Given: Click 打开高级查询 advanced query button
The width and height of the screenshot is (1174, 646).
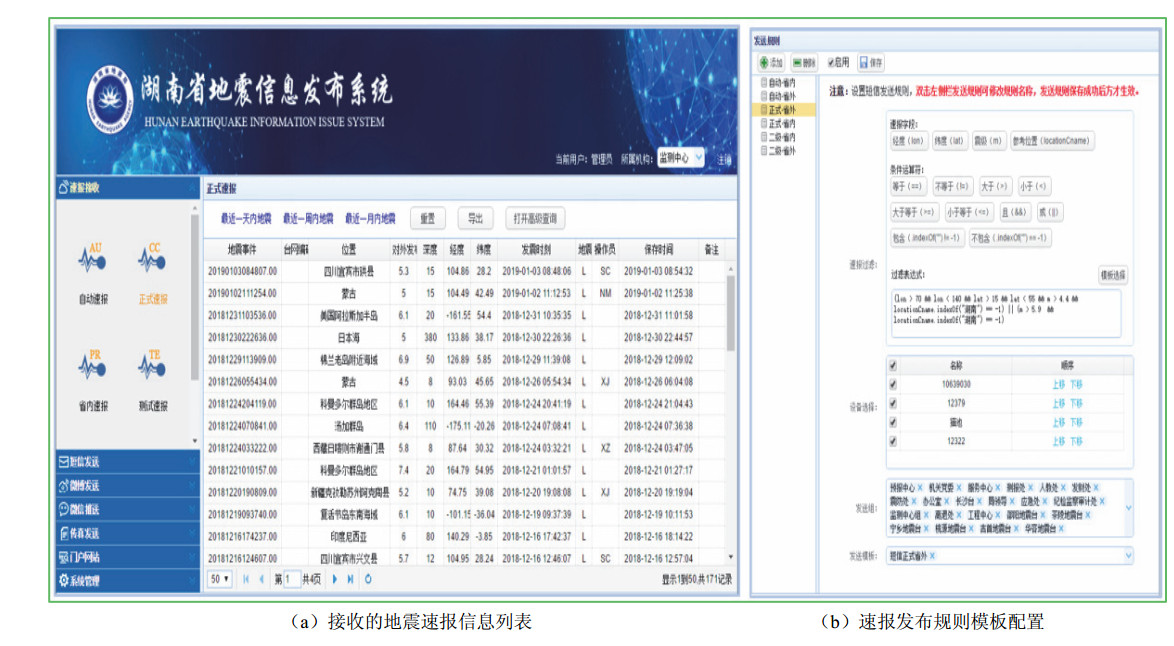Looking at the screenshot, I should [535, 219].
